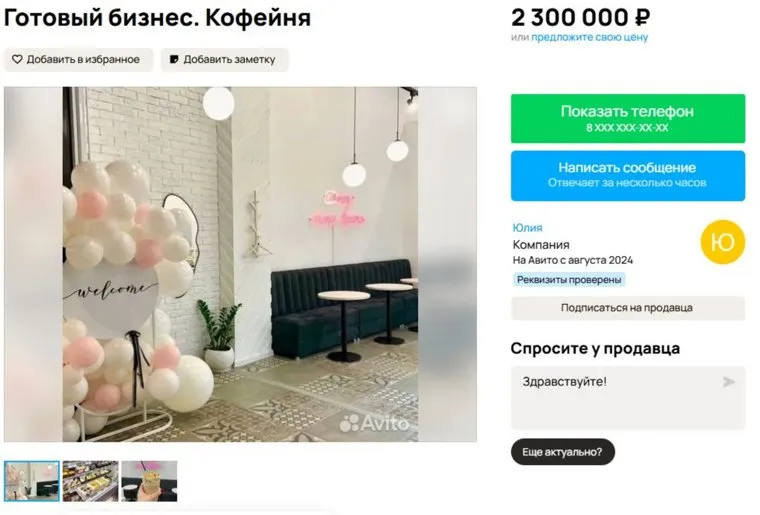The width and height of the screenshot is (760, 515).
Task: Click the Avito watermark logo on photo
Action: click(x=375, y=423)
